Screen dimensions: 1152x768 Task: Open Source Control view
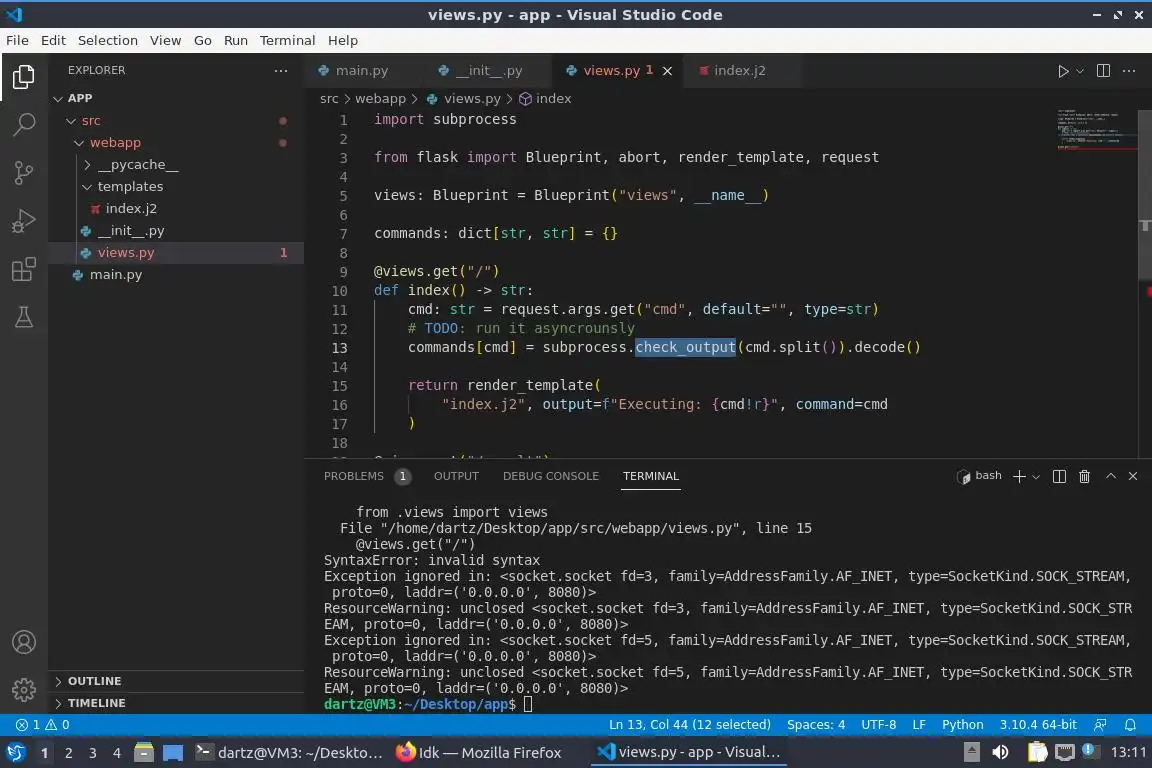click(x=24, y=173)
